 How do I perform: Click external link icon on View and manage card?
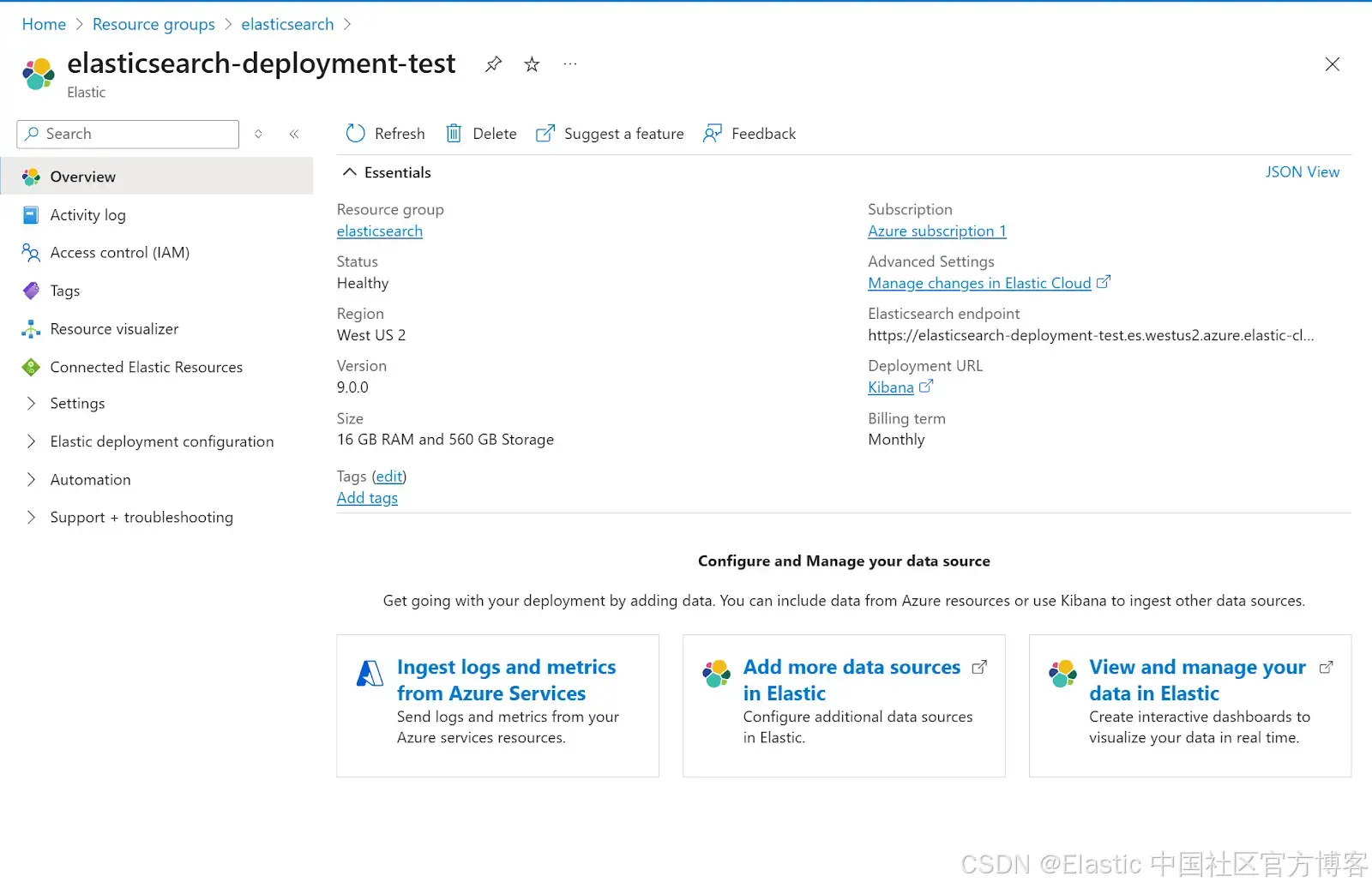(1326, 667)
